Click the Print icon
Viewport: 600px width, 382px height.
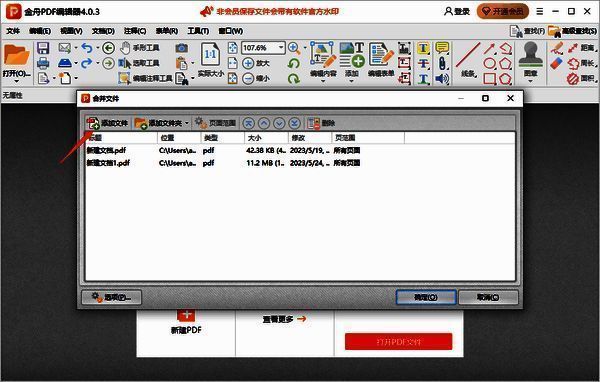[x=43, y=63]
